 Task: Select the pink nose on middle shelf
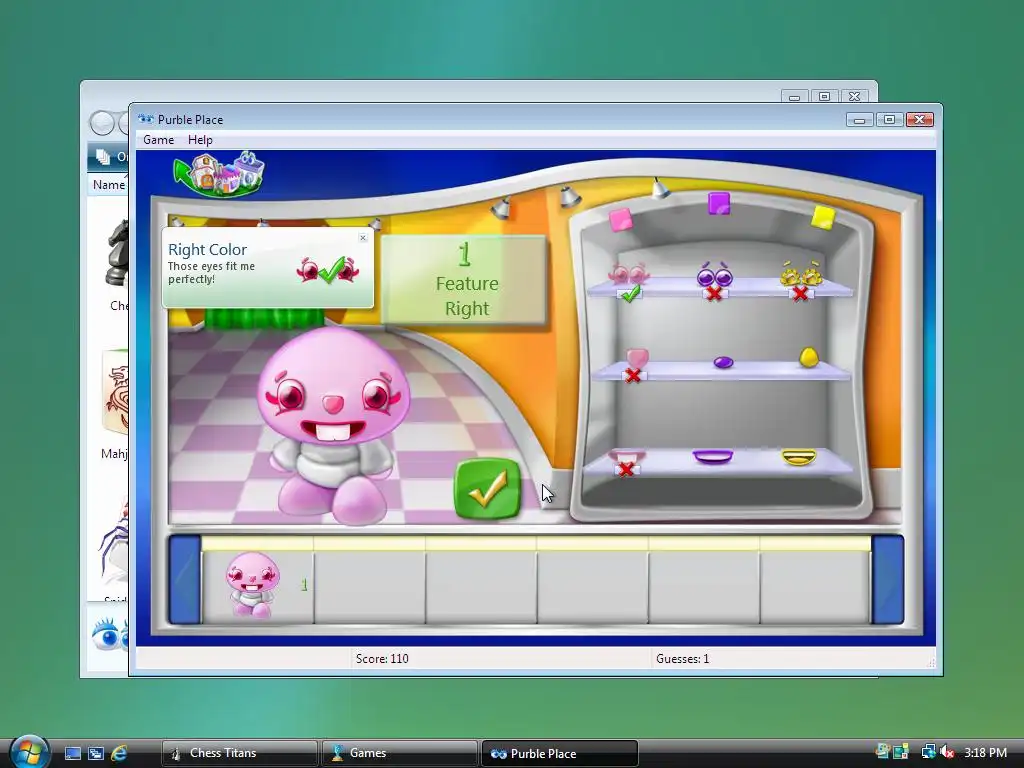(637, 358)
